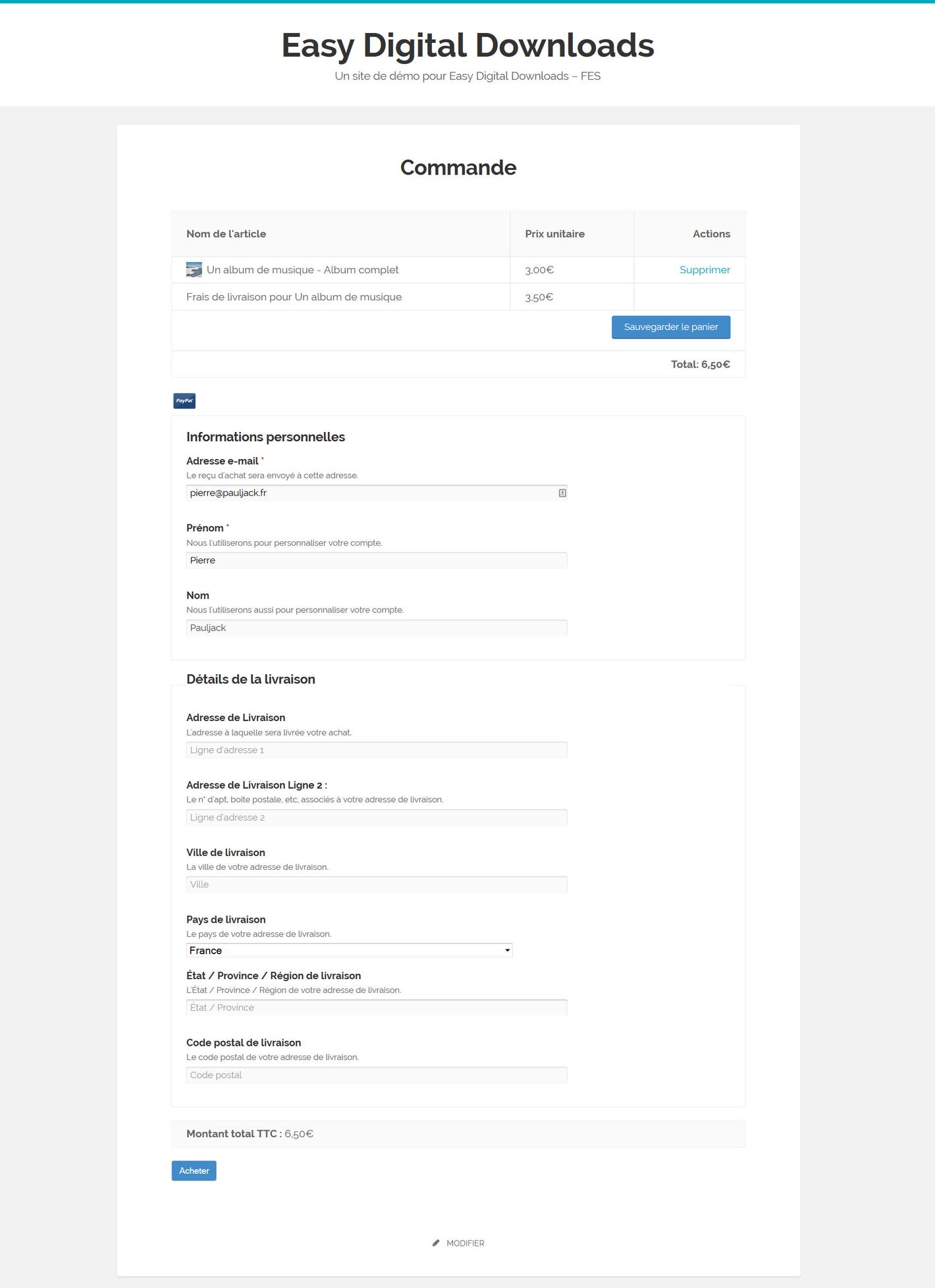Viewport: 935px width, 1288px height.
Task: Click the Ville input field
Action: point(376,884)
